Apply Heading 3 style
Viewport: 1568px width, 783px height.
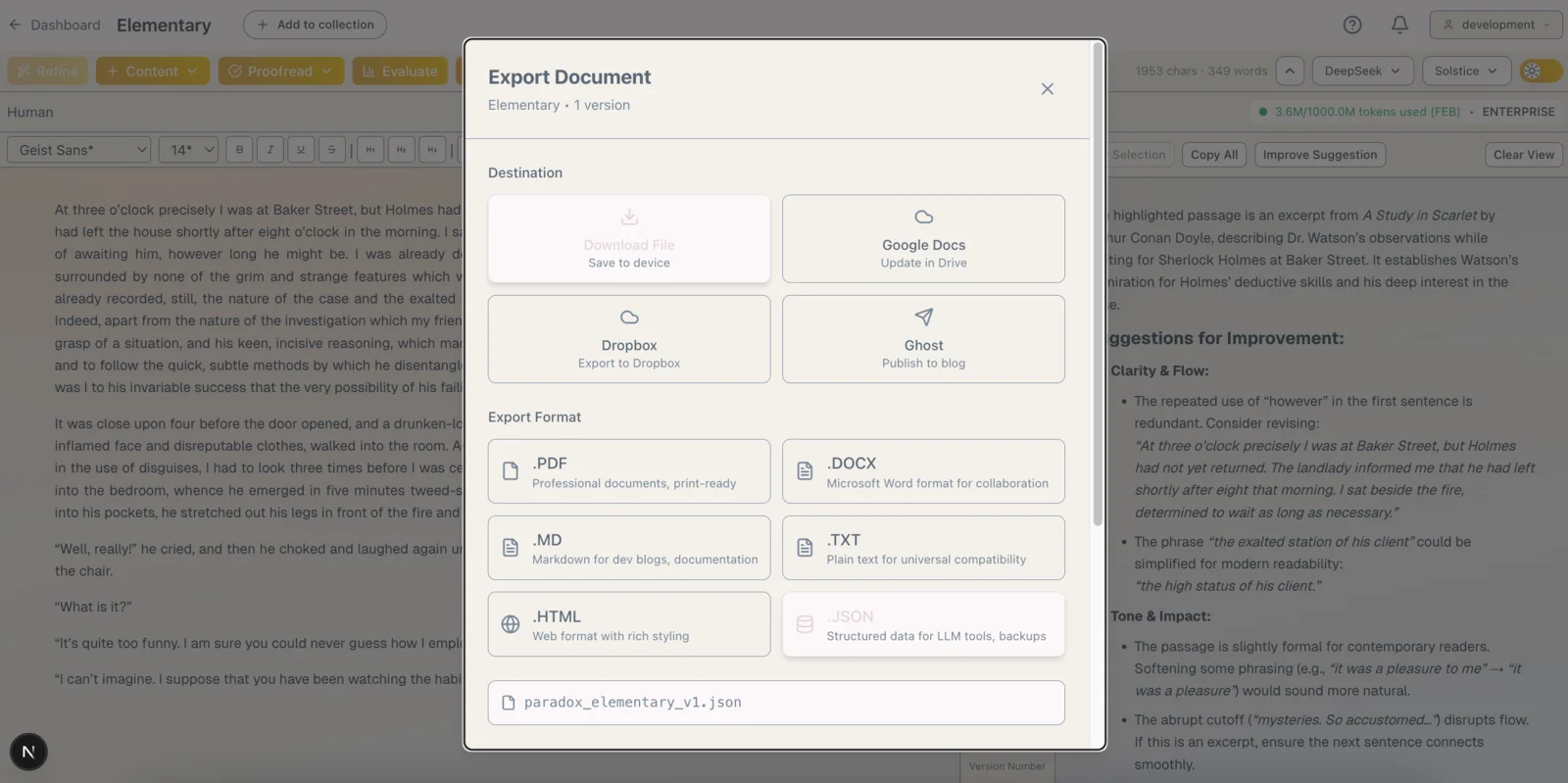tap(432, 150)
